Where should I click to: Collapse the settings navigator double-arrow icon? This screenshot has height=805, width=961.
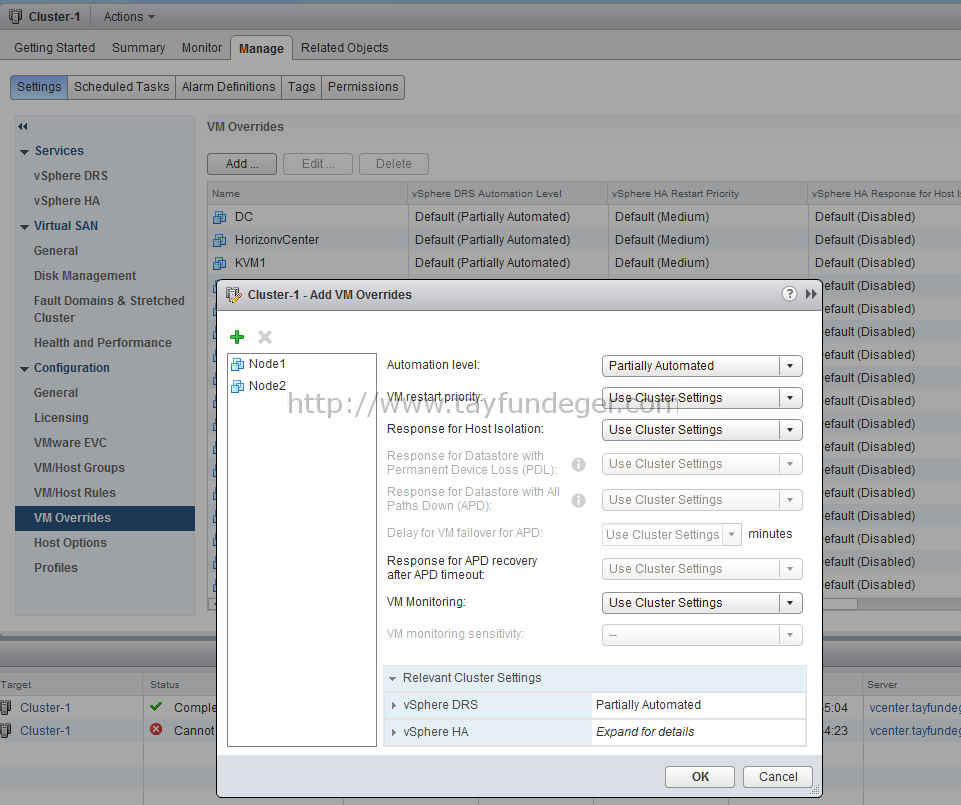pyautogui.click(x=23, y=126)
